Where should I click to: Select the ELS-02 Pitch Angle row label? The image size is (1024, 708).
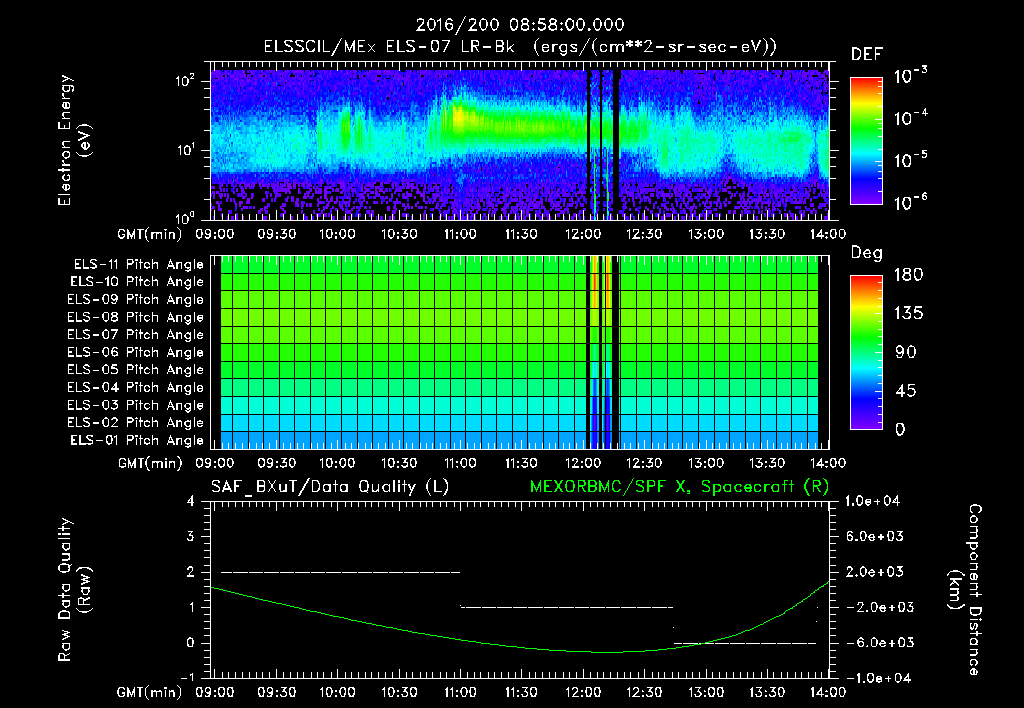point(136,423)
